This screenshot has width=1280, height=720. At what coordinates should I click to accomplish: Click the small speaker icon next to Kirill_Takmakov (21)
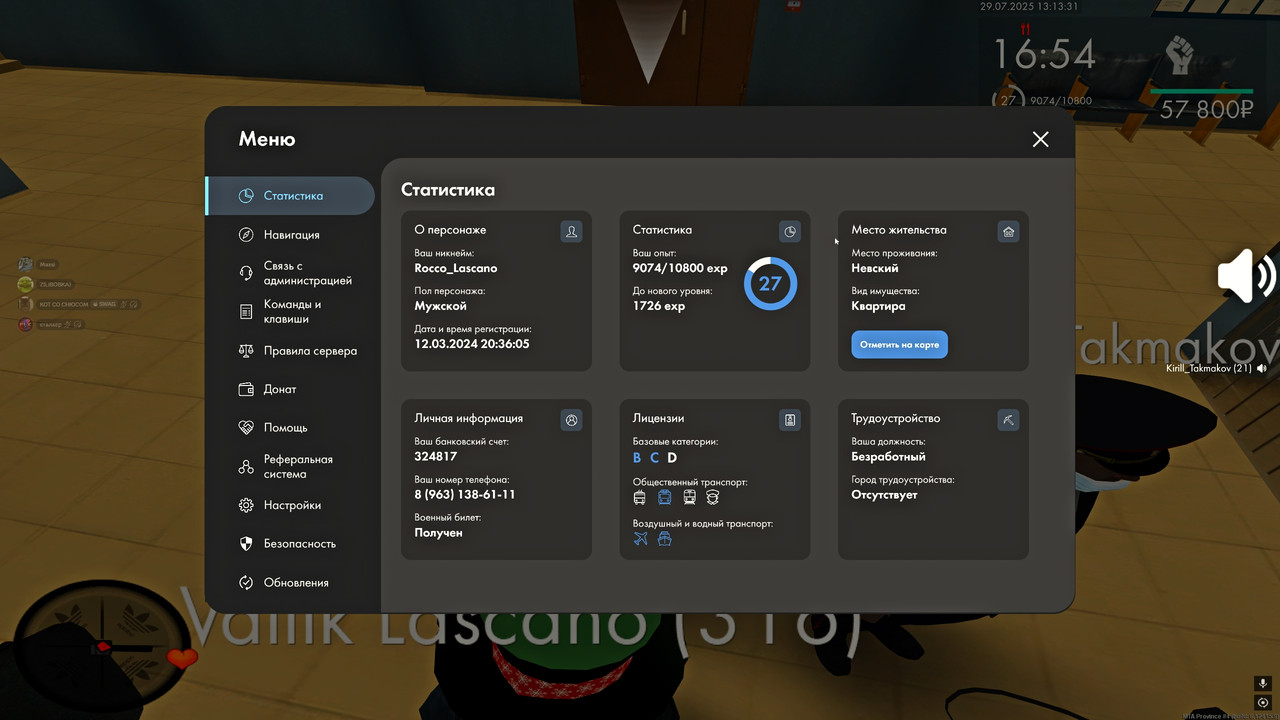(x=1262, y=369)
